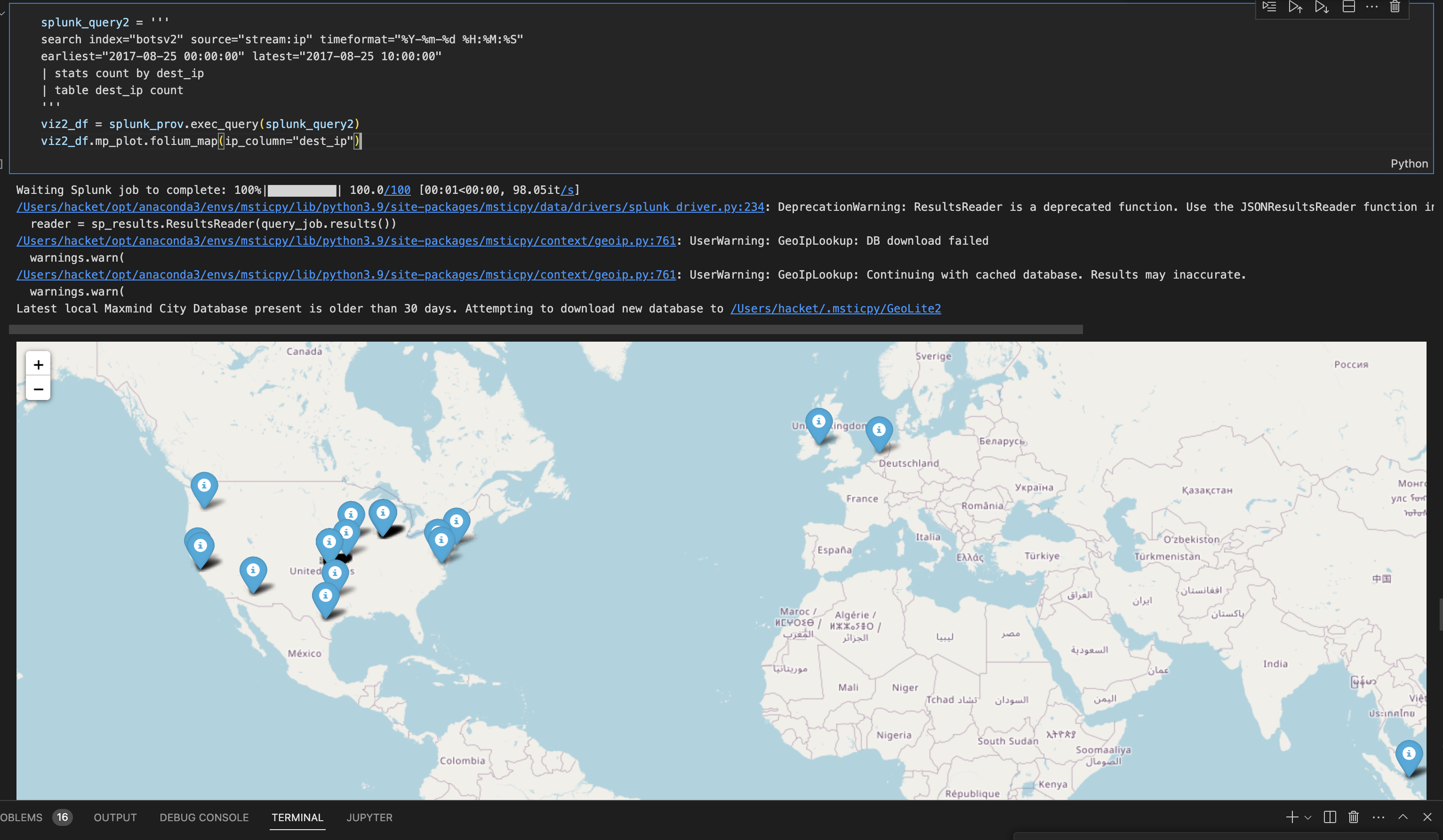
Task: Execute cells above via toolbar icon
Action: click(x=1295, y=7)
